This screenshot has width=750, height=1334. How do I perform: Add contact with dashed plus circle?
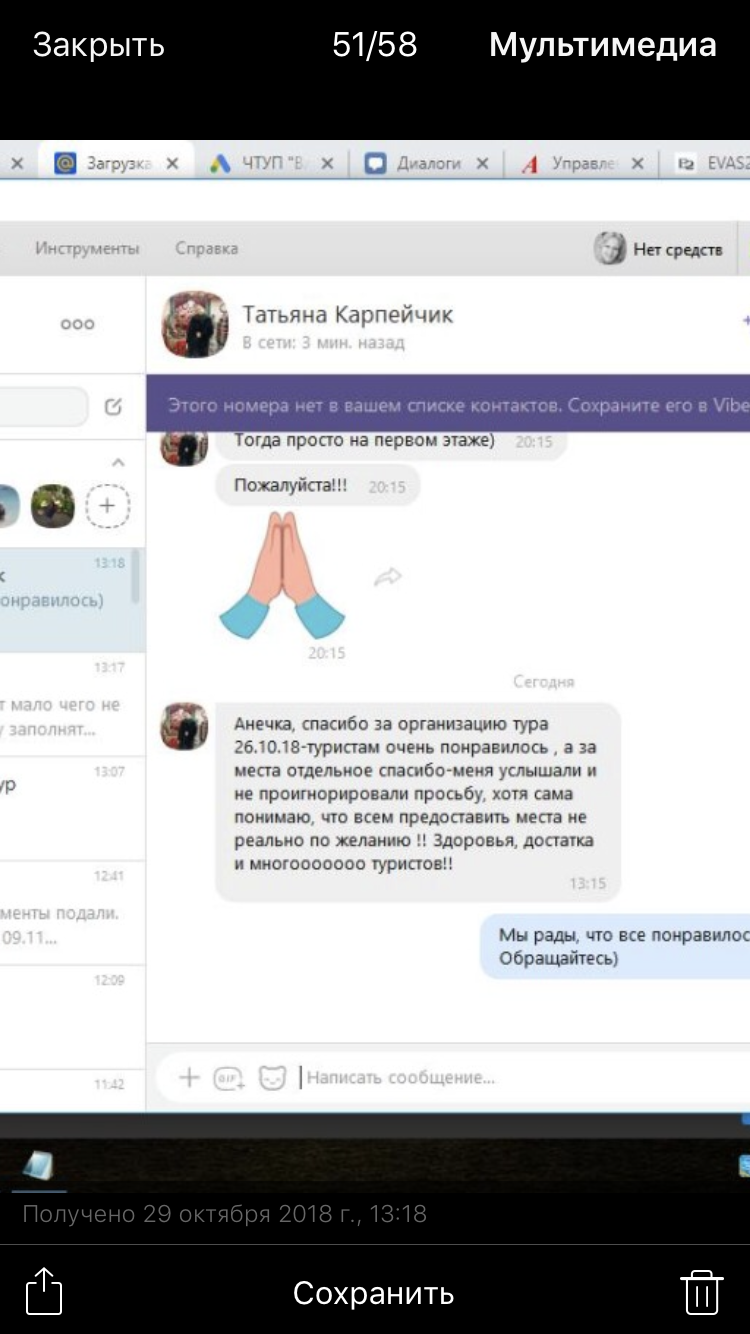(107, 506)
